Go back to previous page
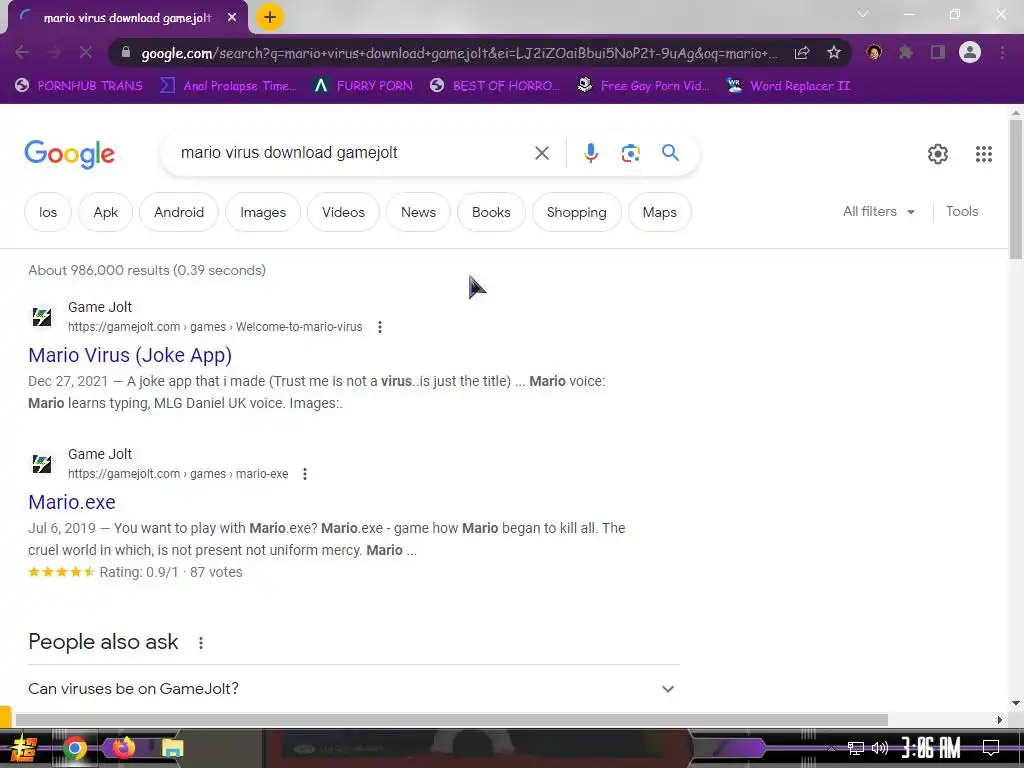1024x768 pixels. click(x=22, y=53)
